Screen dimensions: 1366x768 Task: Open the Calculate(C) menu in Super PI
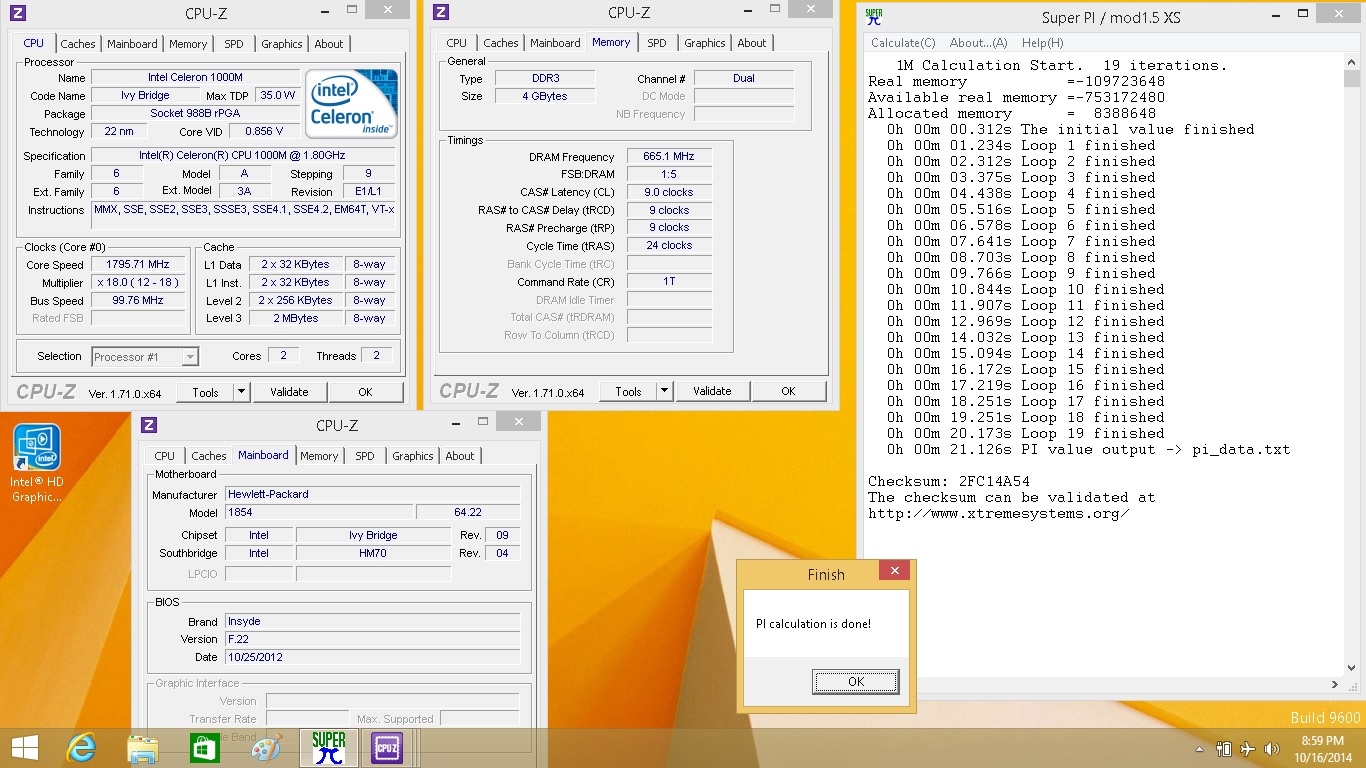click(903, 43)
